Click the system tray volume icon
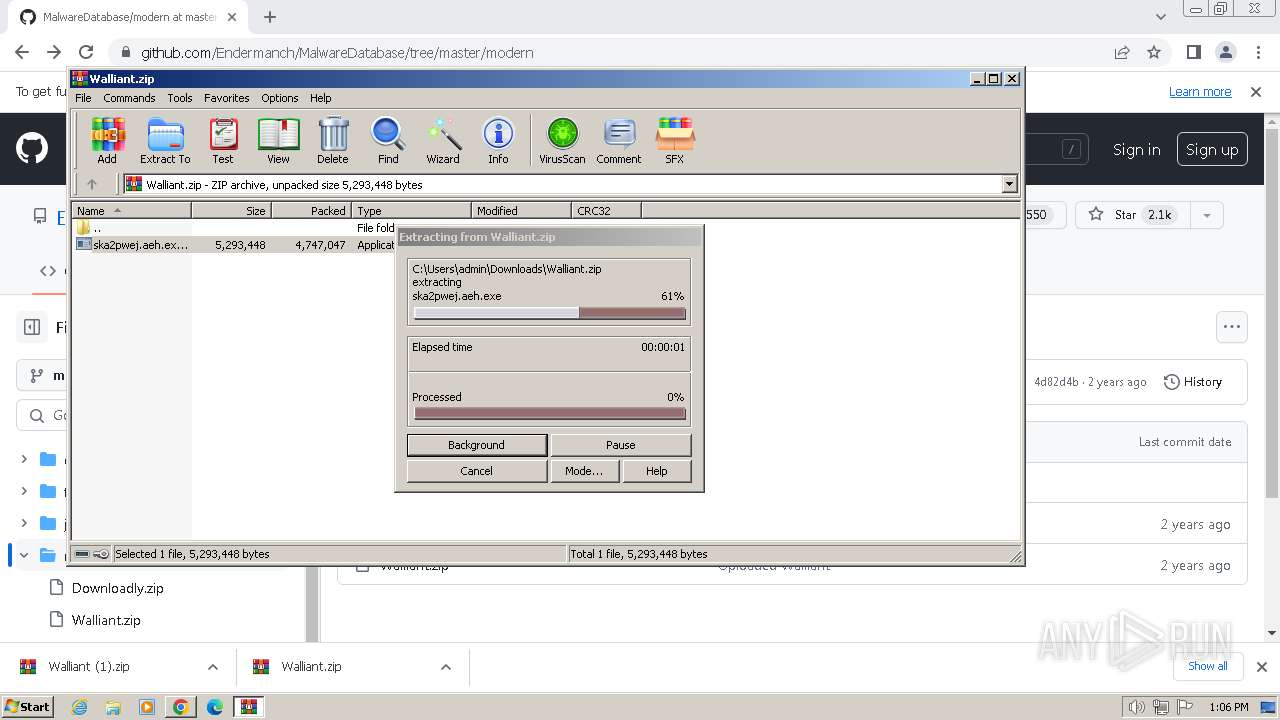Image resolution: width=1280 pixels, height=720 pixels. pos(1136,707)
